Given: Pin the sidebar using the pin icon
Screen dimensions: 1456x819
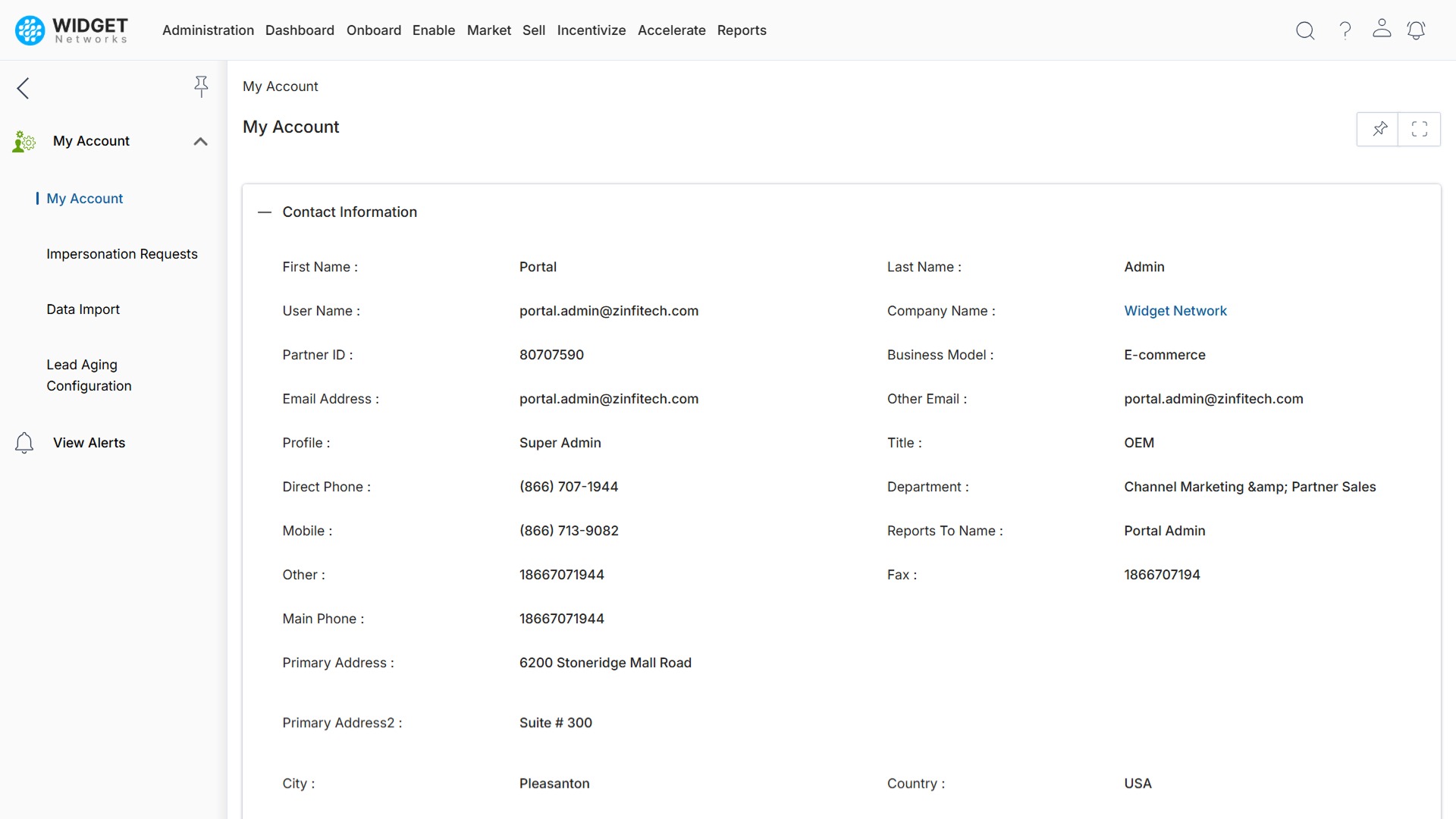Looking at the screenshot, I should click(x=201, y=86).
